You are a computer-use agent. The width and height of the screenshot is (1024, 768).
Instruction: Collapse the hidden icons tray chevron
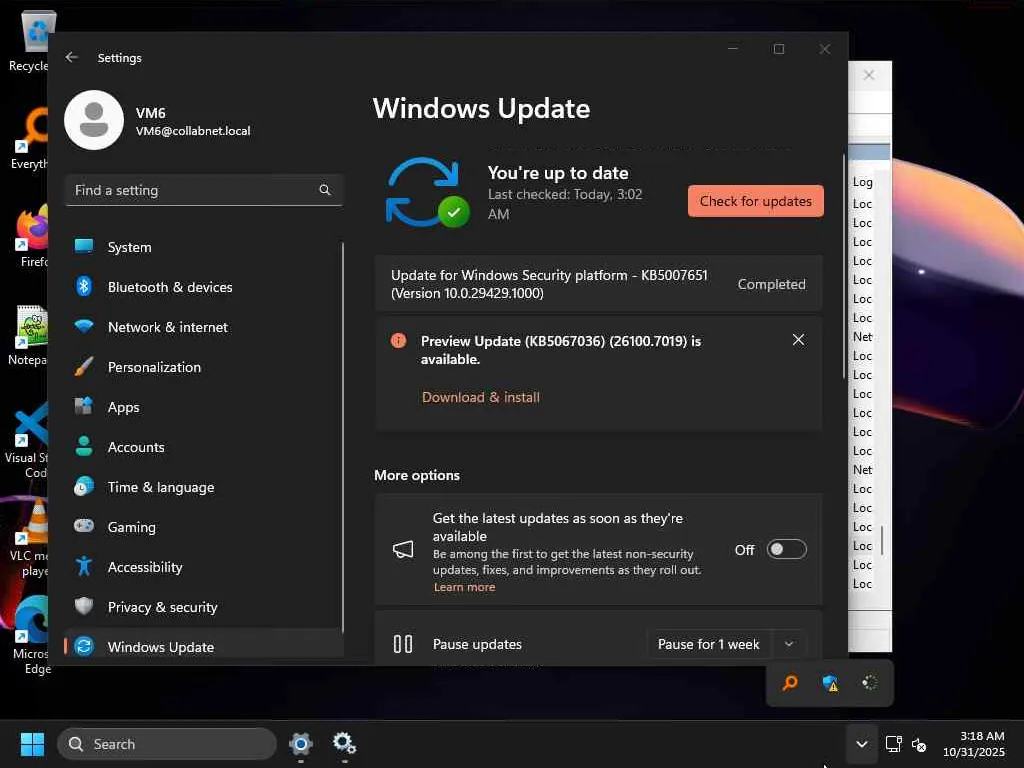tap(862, 744)
